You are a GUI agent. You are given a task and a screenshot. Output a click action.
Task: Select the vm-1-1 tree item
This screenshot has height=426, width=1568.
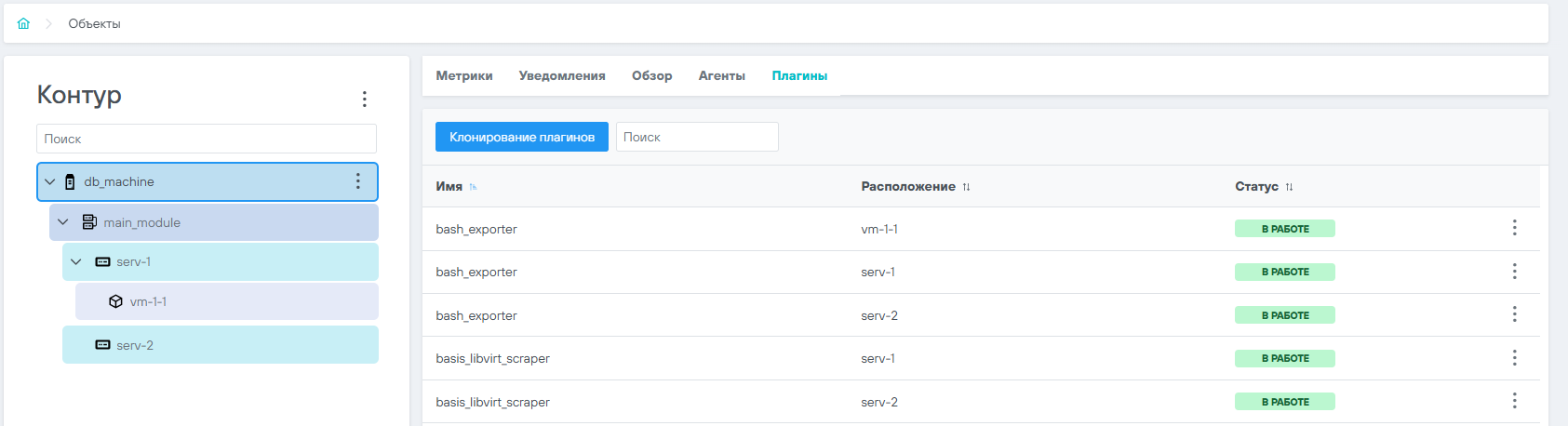[x=227, y=301]
